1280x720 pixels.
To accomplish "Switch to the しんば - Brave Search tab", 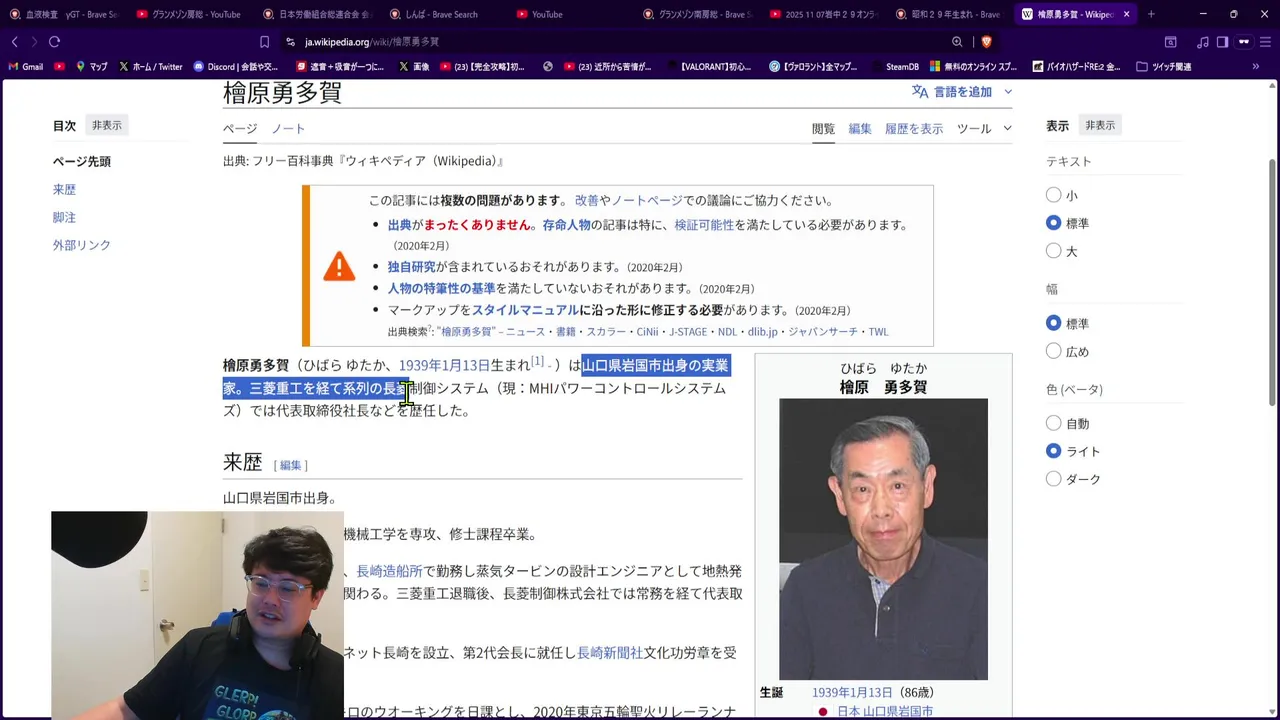I will pos(440,14).
